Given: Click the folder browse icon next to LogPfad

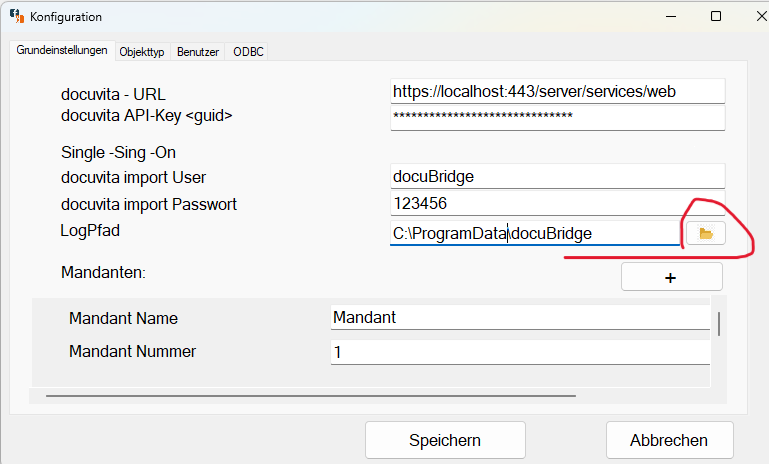Looking at the screenshot, I should tap(706, 233).
